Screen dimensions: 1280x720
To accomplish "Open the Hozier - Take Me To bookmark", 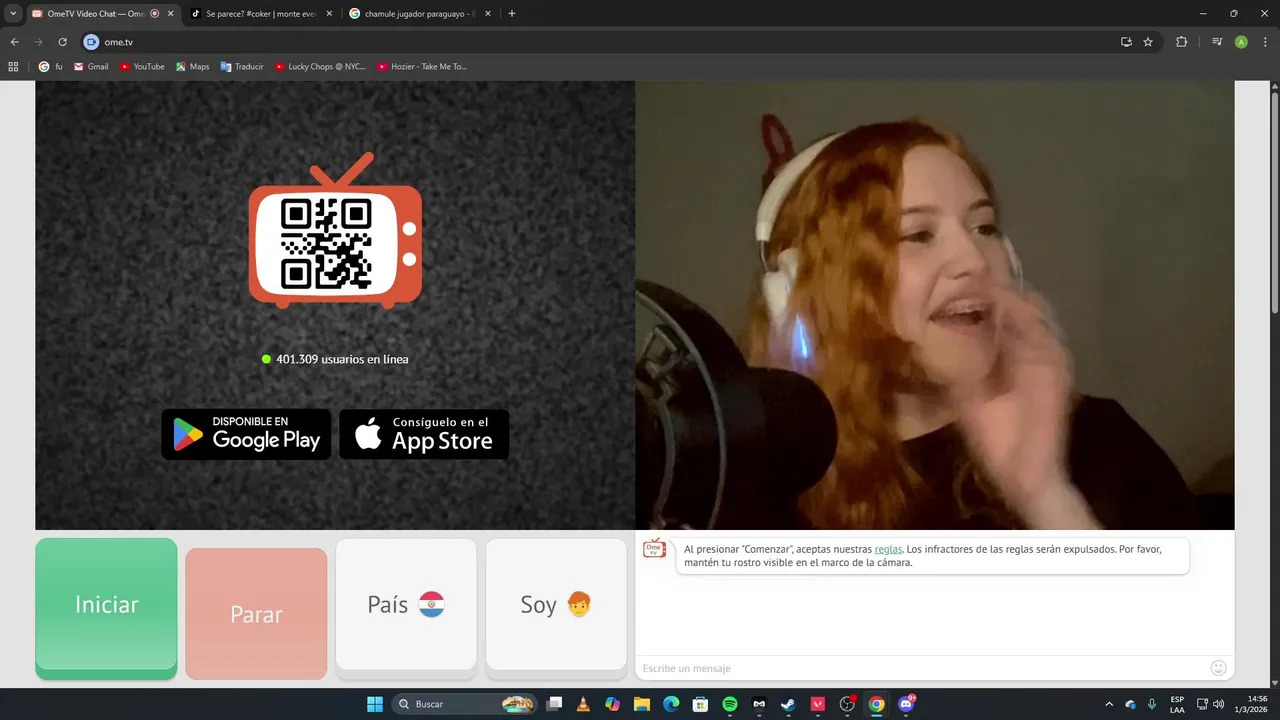I will pos(422,67).
